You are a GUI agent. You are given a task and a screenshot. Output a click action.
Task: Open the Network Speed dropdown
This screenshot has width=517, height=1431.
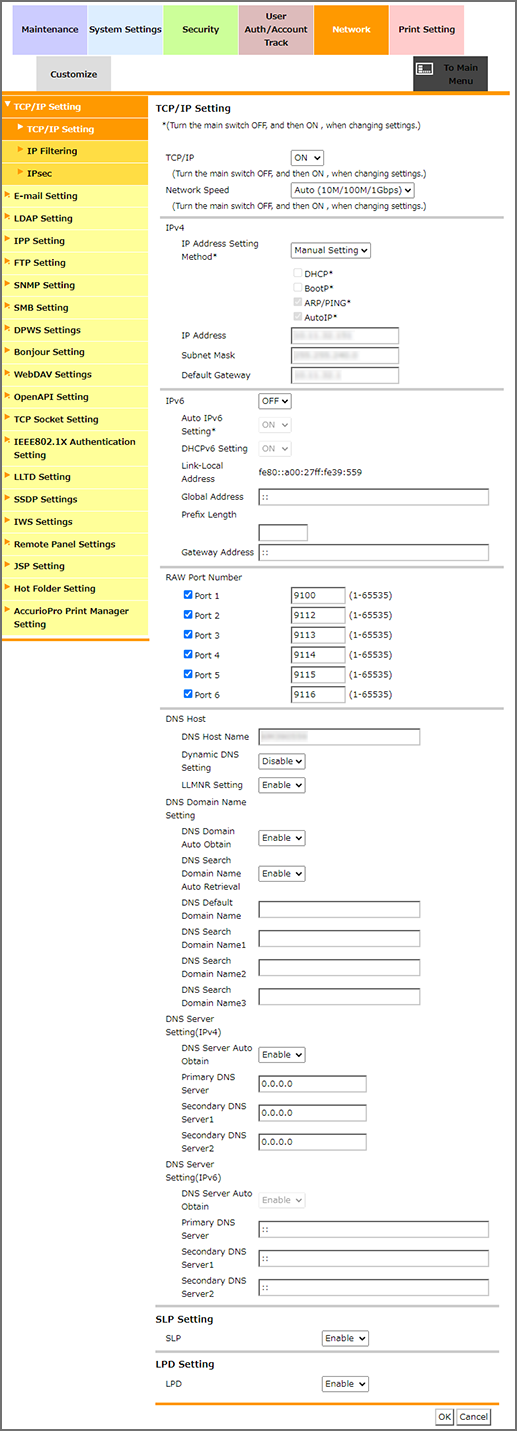click(x=352, y=190)
